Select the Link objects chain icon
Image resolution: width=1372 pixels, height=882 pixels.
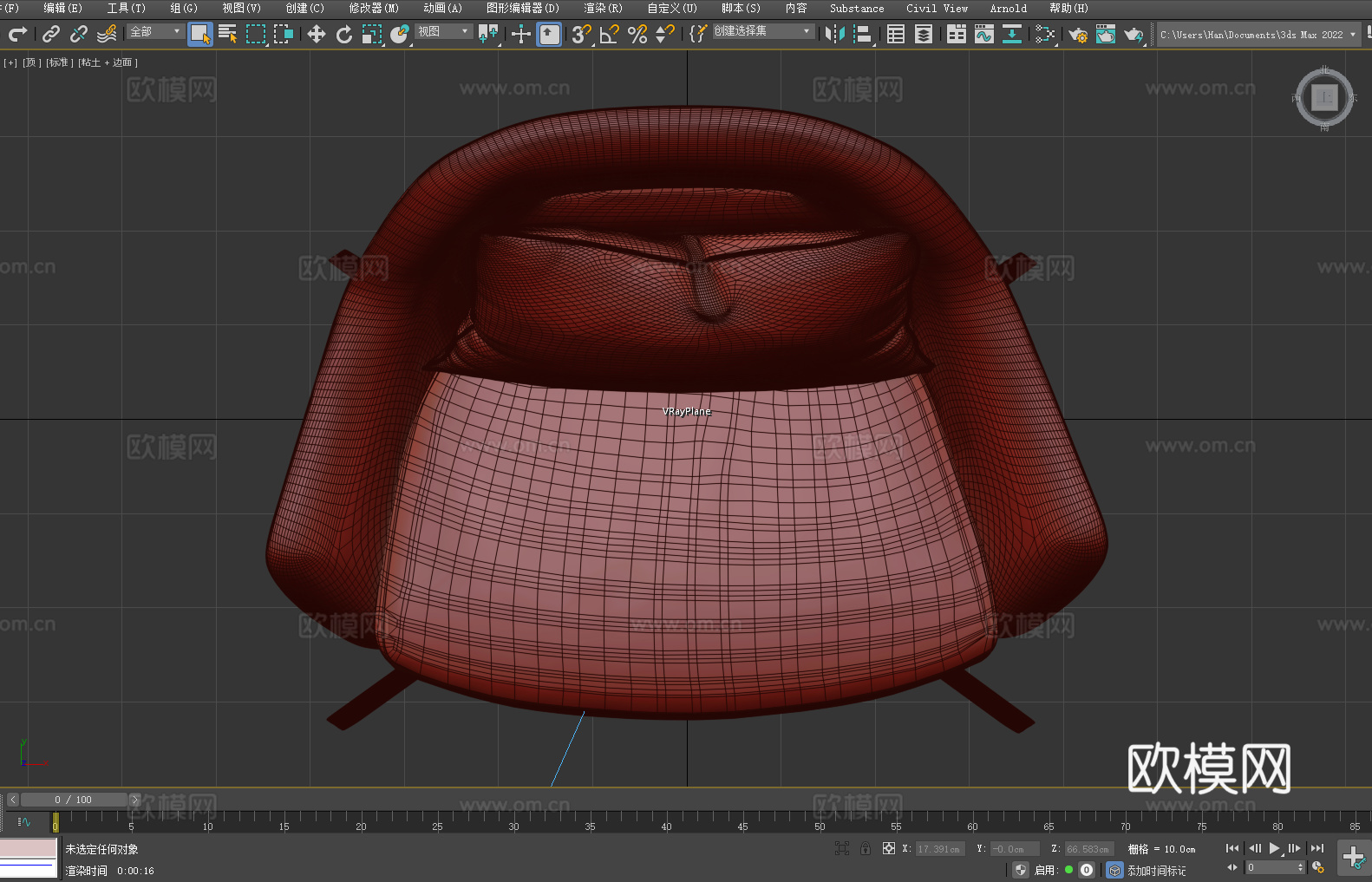pos(50,34)
